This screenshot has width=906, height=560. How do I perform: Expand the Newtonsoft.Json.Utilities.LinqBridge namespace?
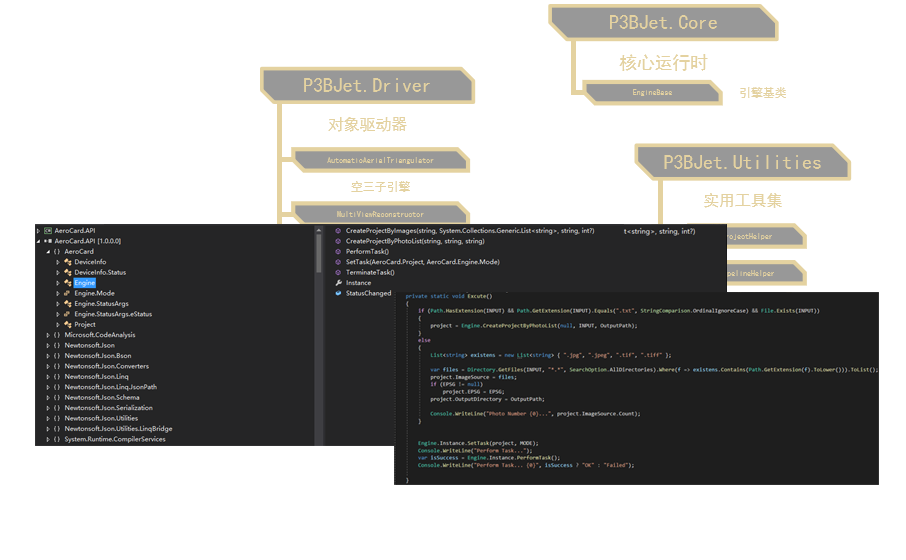click(x=48, y=429)
